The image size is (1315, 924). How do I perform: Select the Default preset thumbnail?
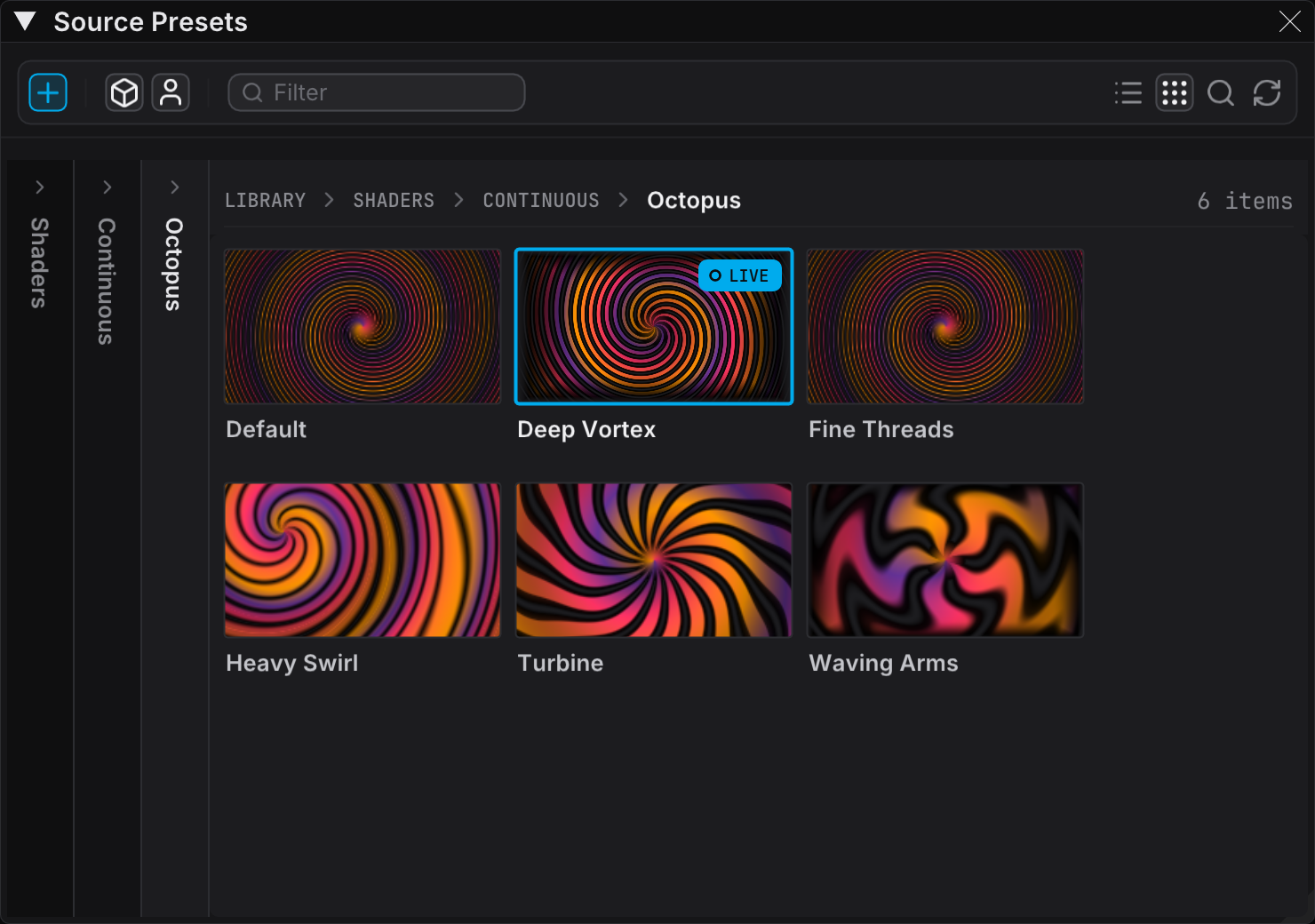[x=363, y=327]
